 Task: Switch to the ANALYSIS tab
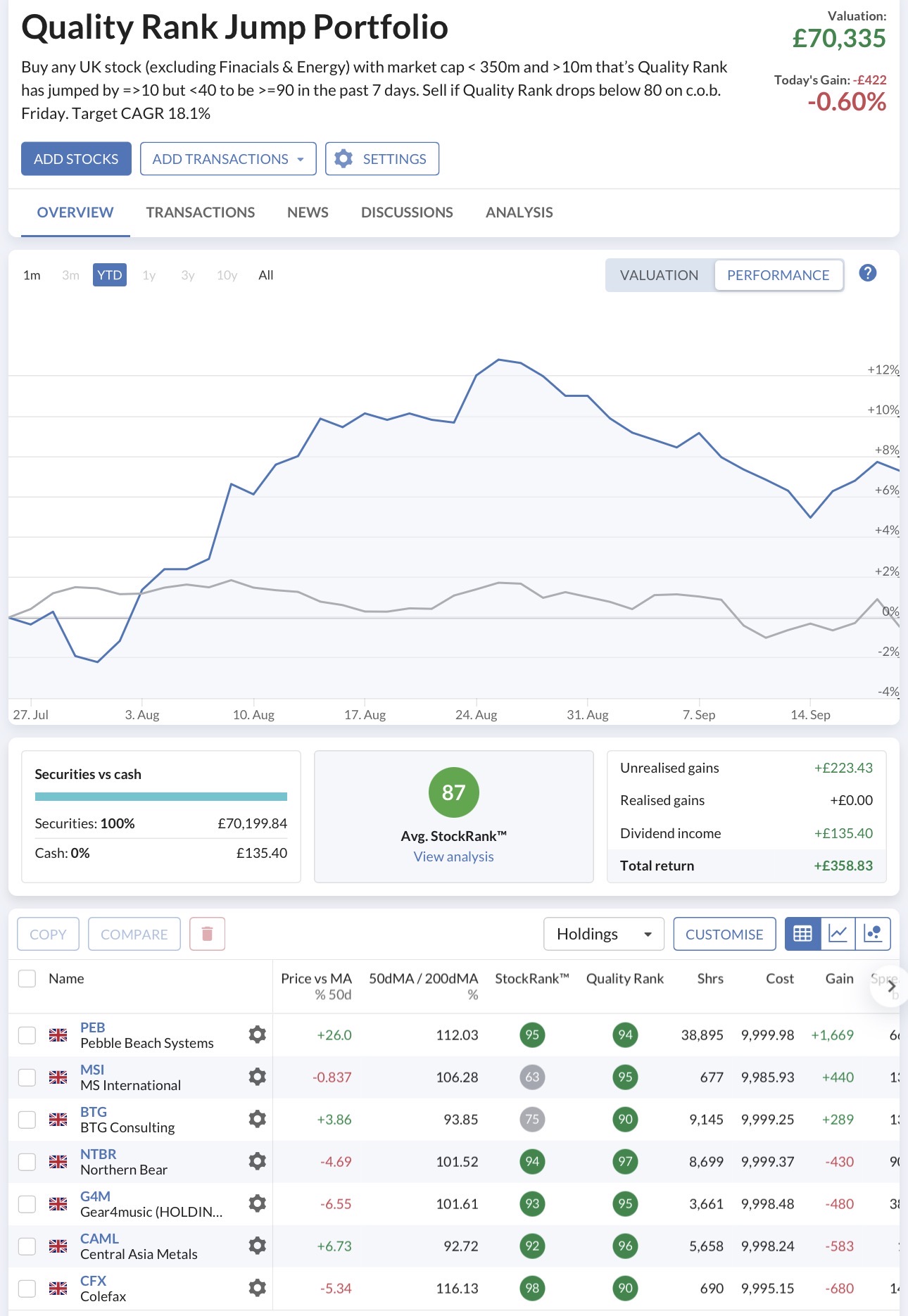[519, 213]
